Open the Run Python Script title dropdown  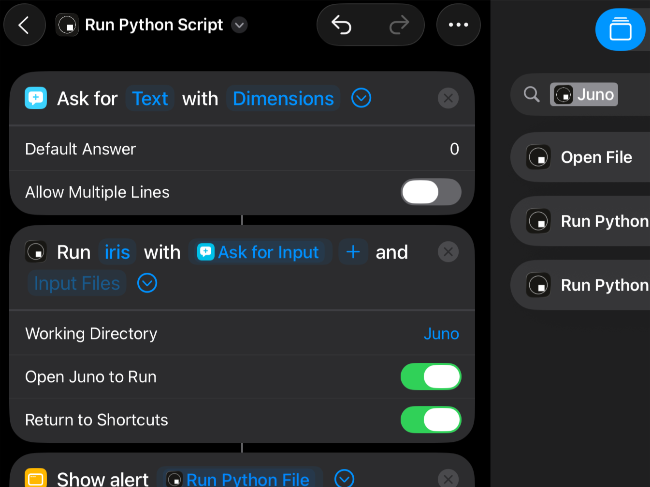tap(239, 25)
